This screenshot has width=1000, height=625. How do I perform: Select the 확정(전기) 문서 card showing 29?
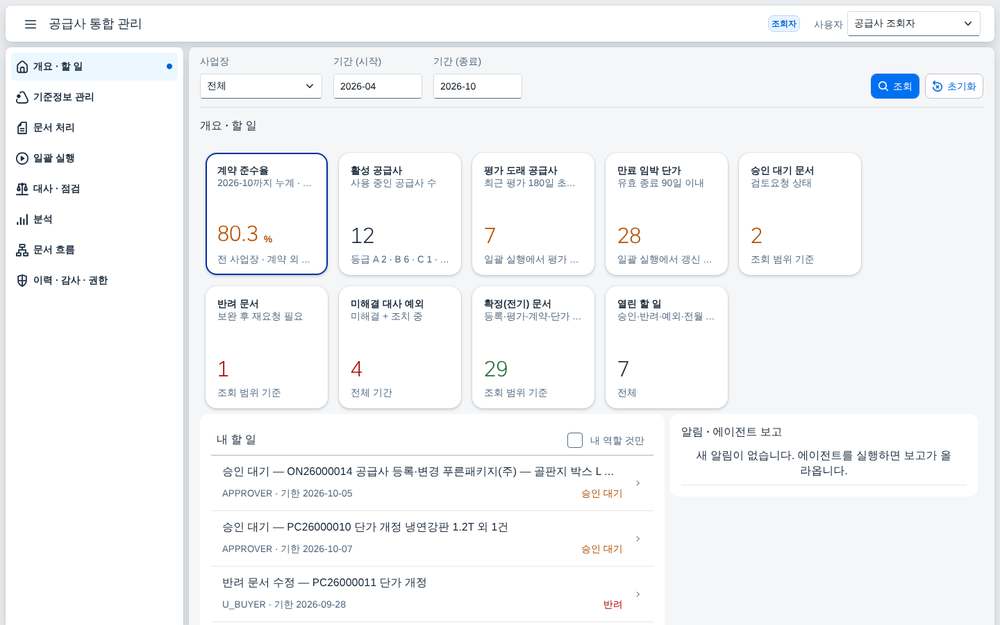click(533, 347)
